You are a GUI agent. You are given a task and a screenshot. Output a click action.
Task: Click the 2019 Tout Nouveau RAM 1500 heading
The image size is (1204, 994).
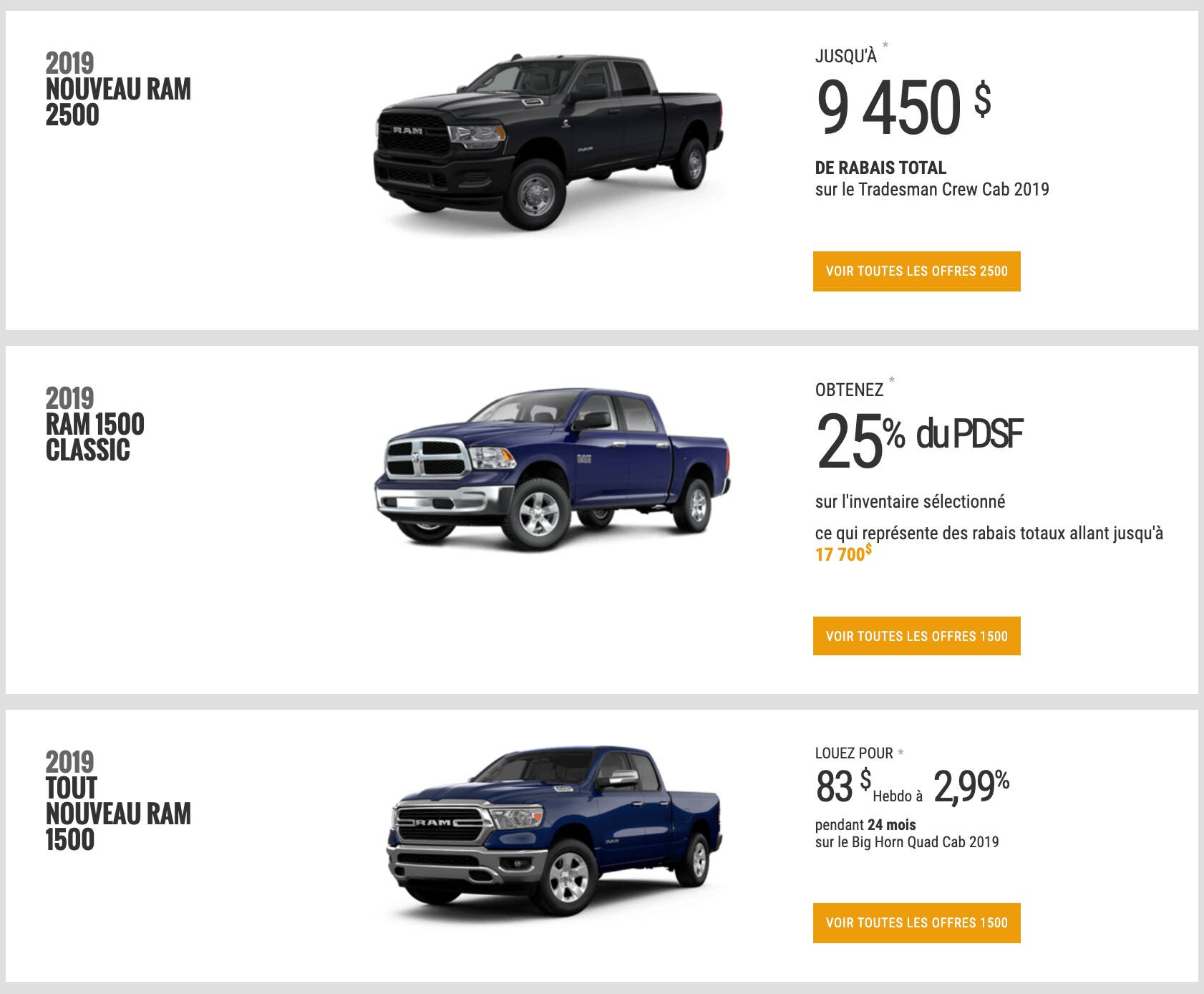tap(118, 801)
